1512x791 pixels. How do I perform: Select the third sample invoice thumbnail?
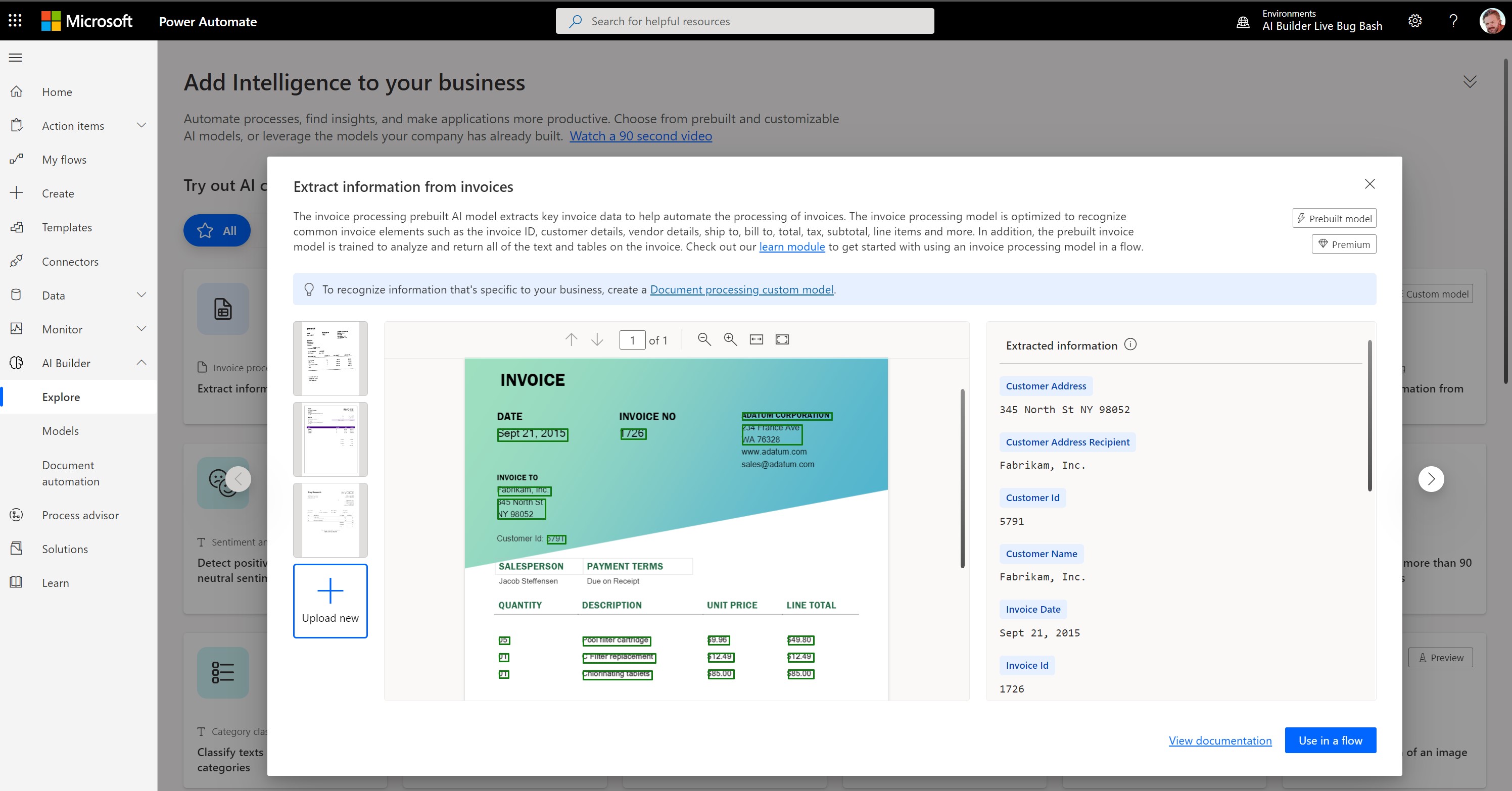click(x=330, y=520)
